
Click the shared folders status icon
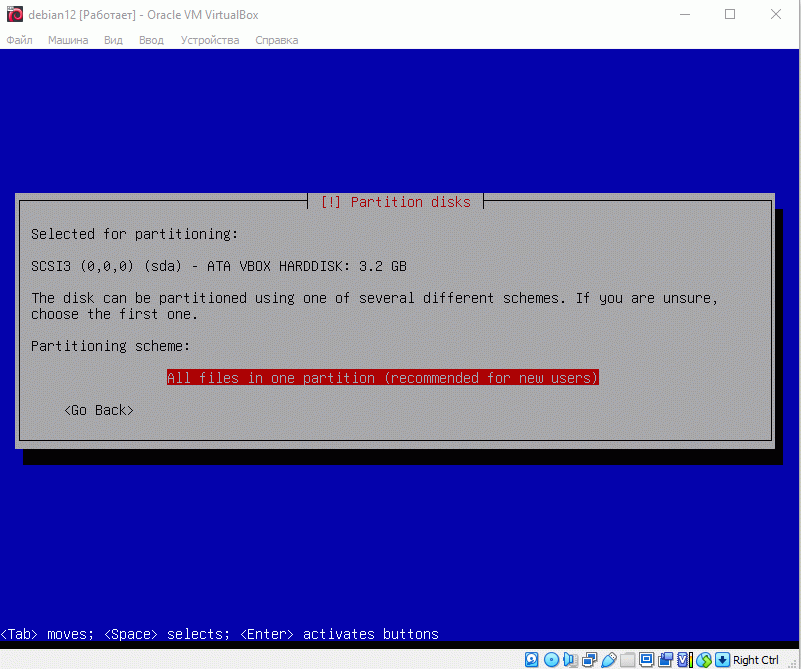tap(627, 660)
